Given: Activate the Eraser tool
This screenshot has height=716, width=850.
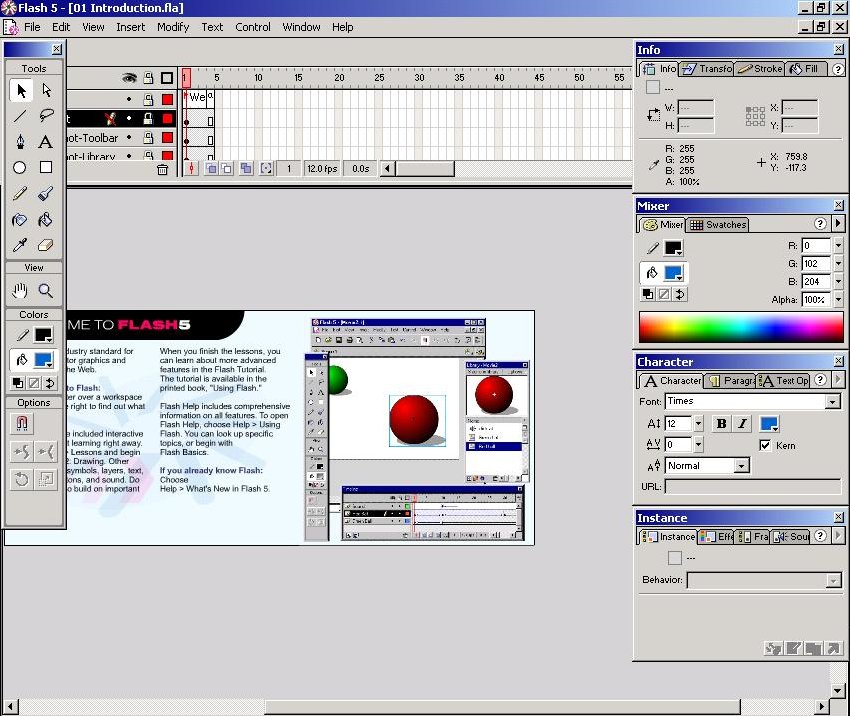Looking at the screenshot, I should pyautogui.click(x=46, y=245).
